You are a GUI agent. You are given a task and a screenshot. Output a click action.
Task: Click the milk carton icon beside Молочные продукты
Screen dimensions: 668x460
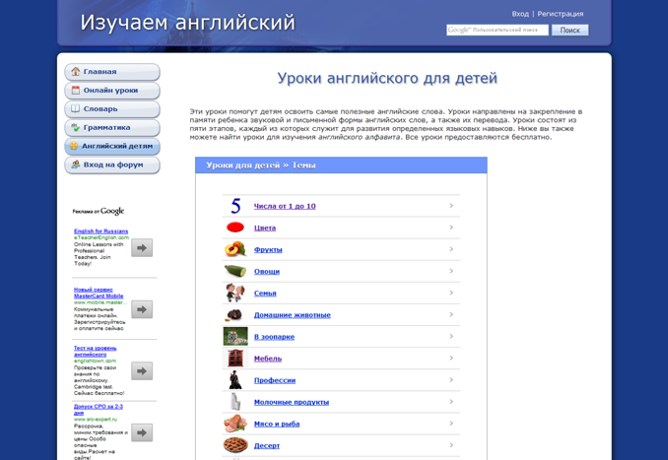(x=235, y=402)
